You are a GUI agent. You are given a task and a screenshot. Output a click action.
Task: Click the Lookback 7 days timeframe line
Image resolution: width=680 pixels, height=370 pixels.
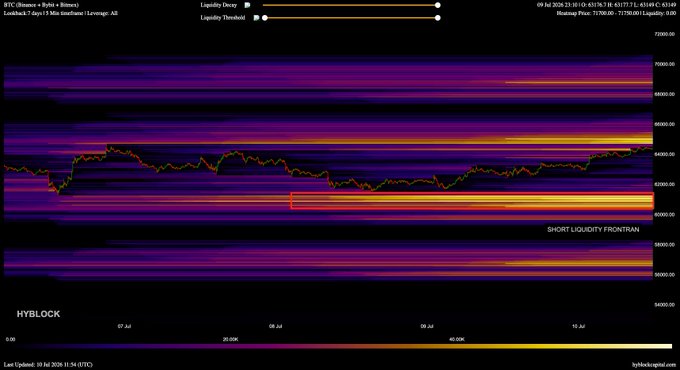point(61,13)
